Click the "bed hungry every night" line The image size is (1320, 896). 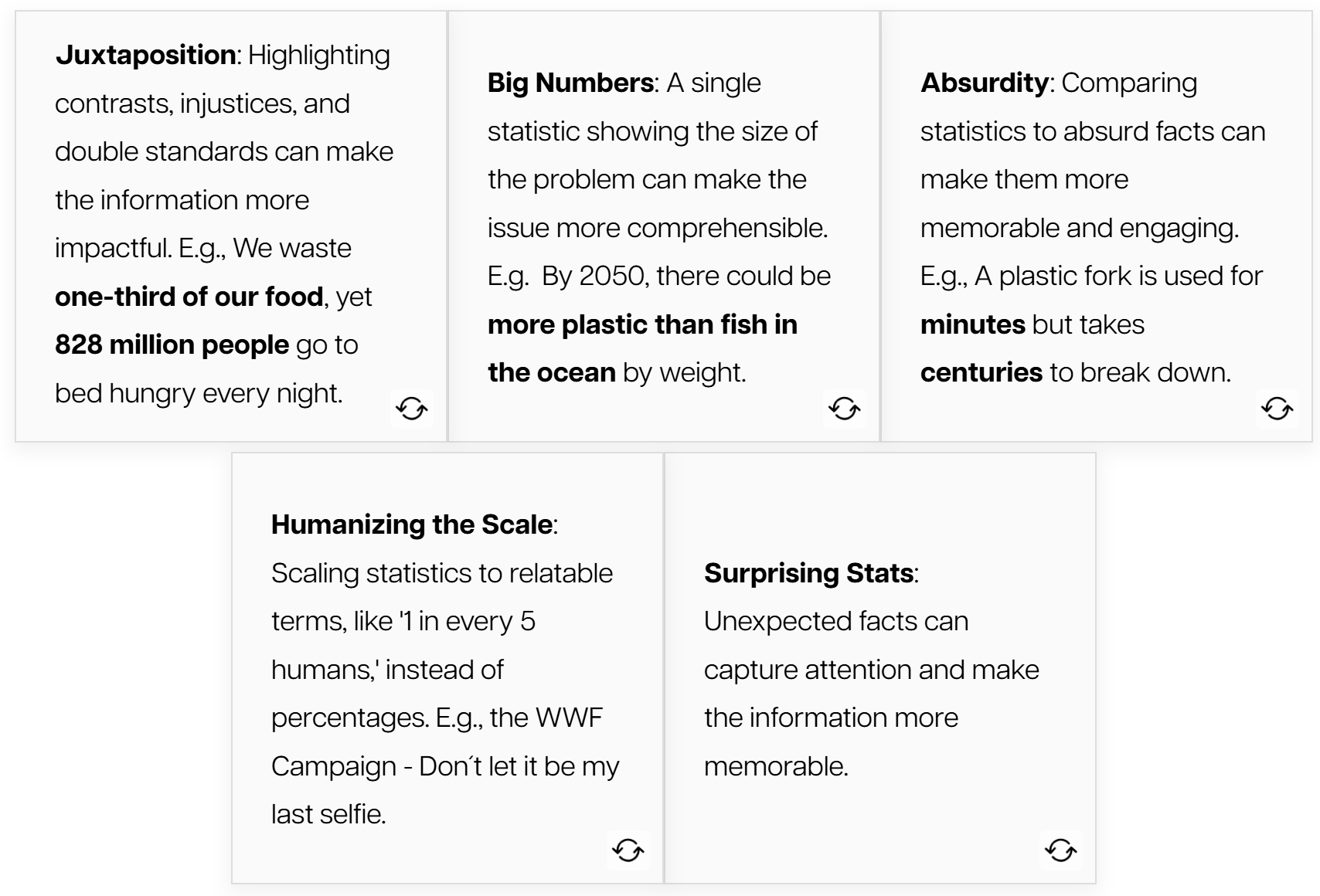tap(199, 393)
